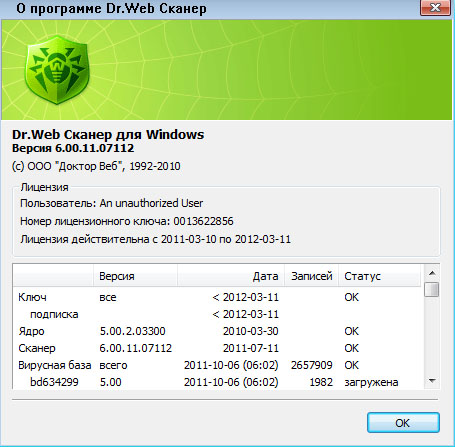Click the Версия column header

135,276
